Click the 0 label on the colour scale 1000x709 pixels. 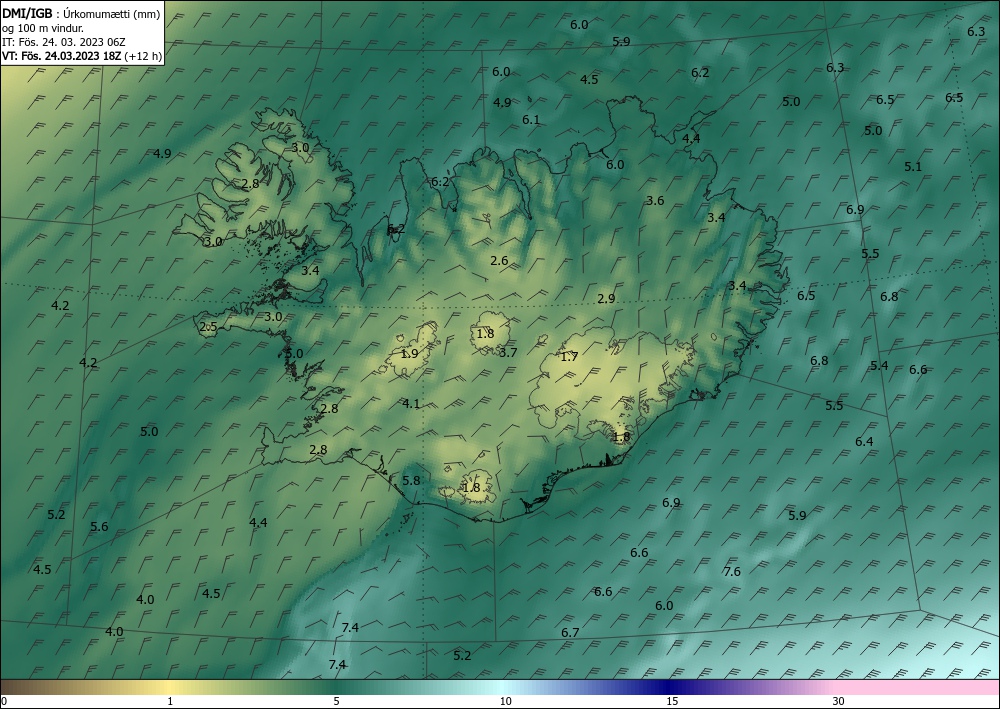(x=4, y=702)
